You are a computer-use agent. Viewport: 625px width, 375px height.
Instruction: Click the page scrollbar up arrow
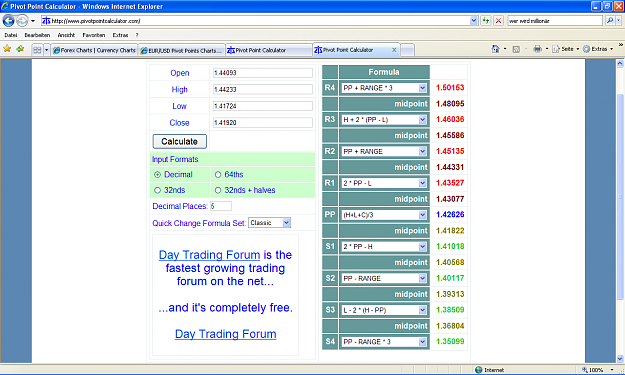click(620, 63)
